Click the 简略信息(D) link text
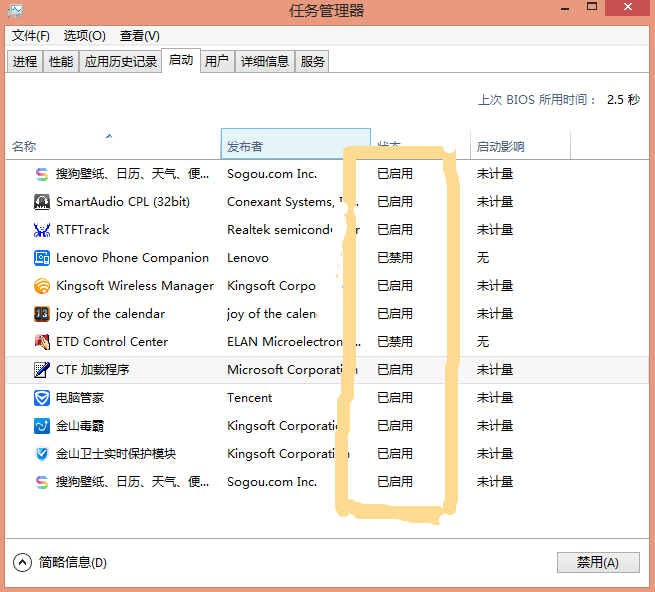The width and height of the screenshot is (655, 592). tap(73, 562)
